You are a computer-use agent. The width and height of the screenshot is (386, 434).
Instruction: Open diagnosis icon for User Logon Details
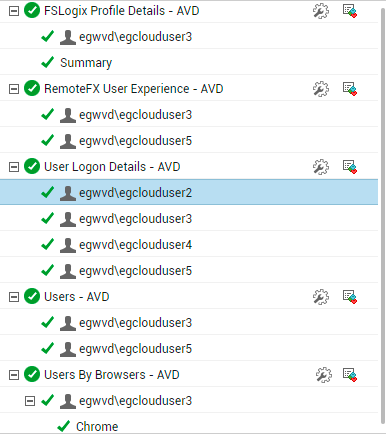click(350, 167)
